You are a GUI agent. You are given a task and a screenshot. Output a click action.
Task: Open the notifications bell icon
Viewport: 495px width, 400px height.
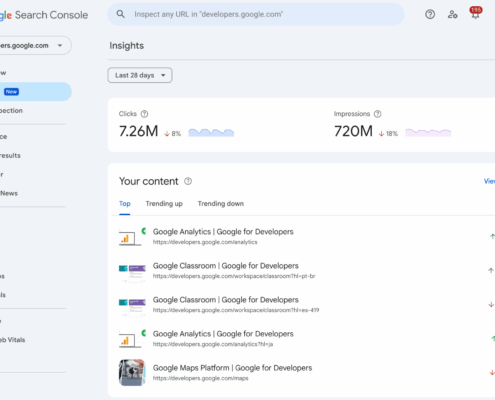[475, 13]
